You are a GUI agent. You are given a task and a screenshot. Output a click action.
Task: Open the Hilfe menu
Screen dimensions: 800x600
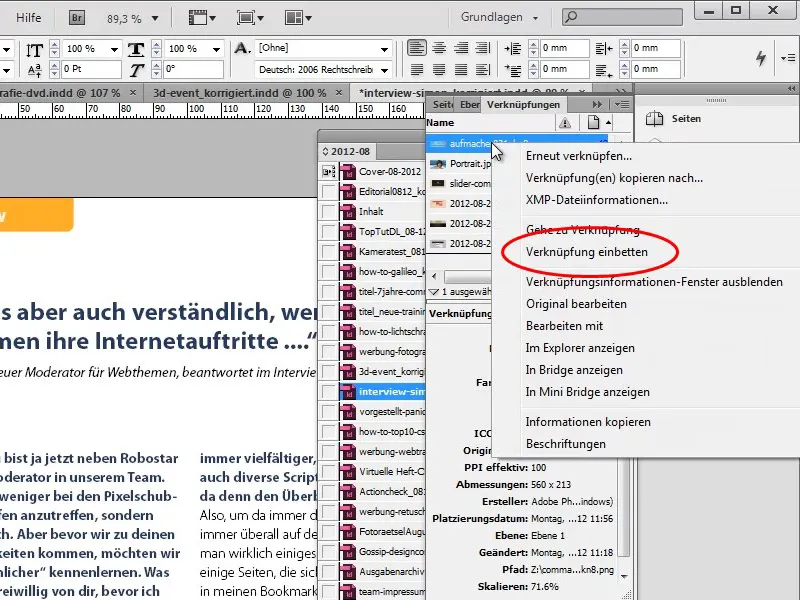(x=29, y=18)
